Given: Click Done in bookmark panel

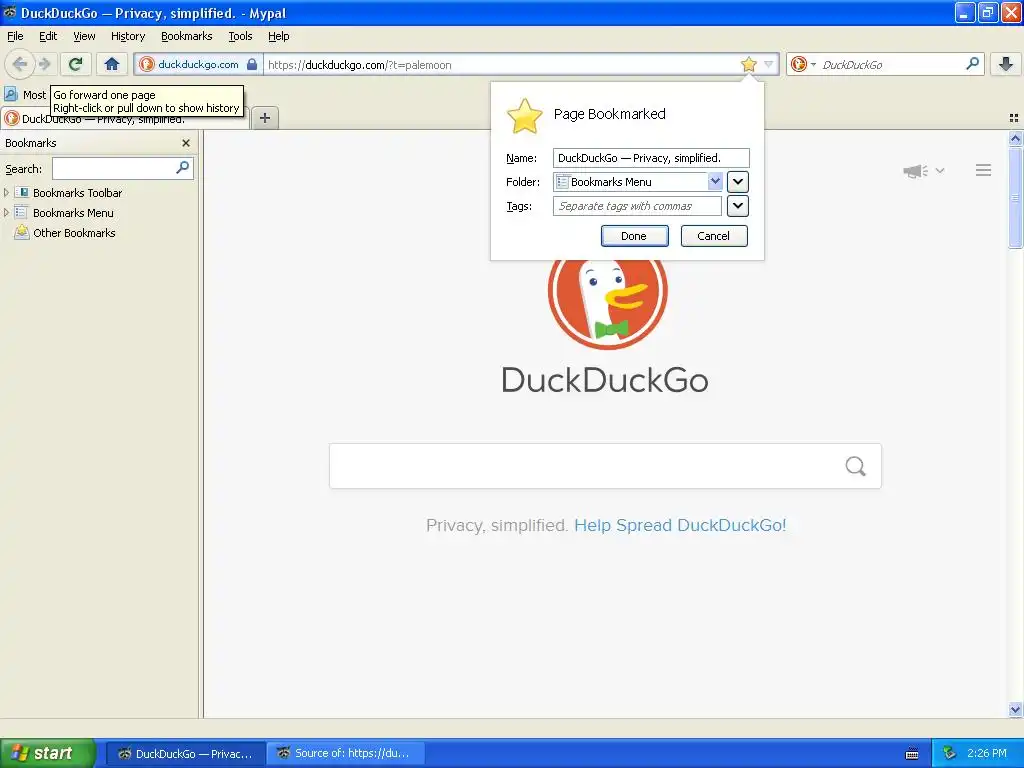Looking at the screenshot, I should click(x=634, y=236).
